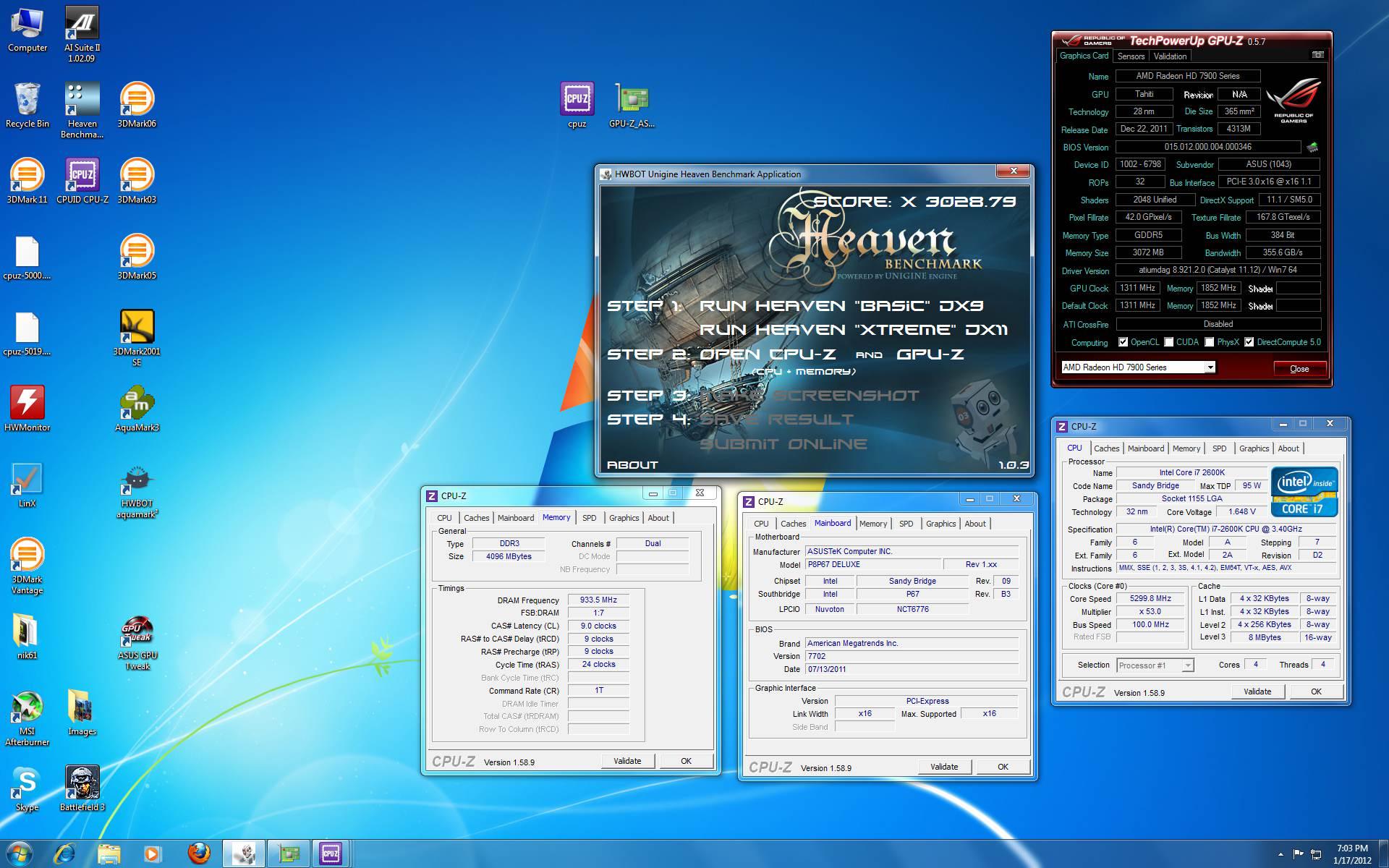
Task: Launch 3DMark06 desktop shortcut
Action: 137,106
